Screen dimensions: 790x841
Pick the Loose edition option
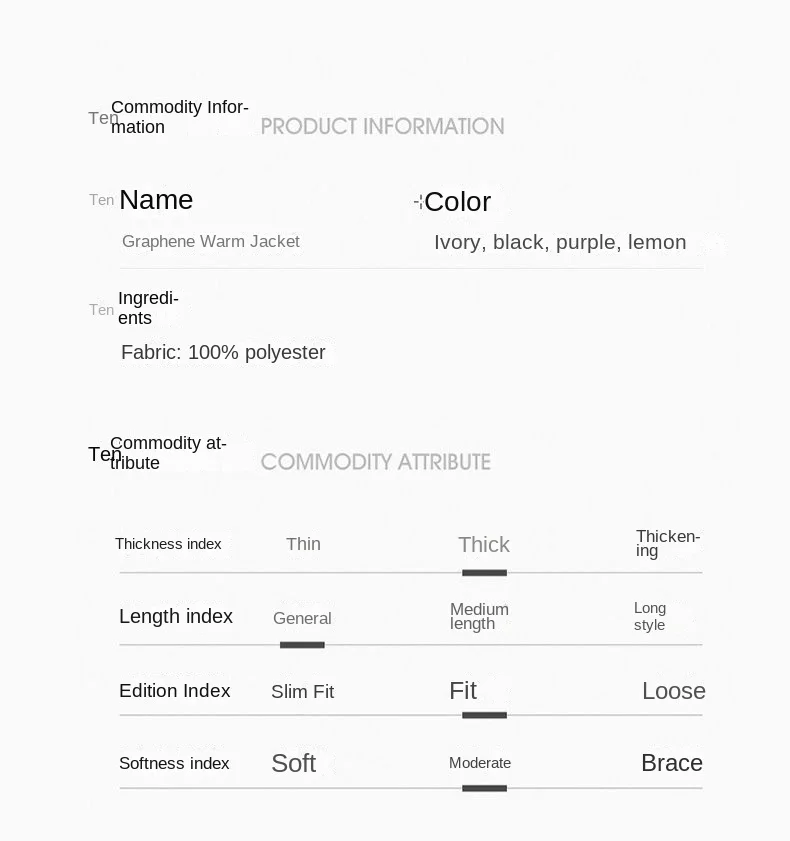pos(673,691)
